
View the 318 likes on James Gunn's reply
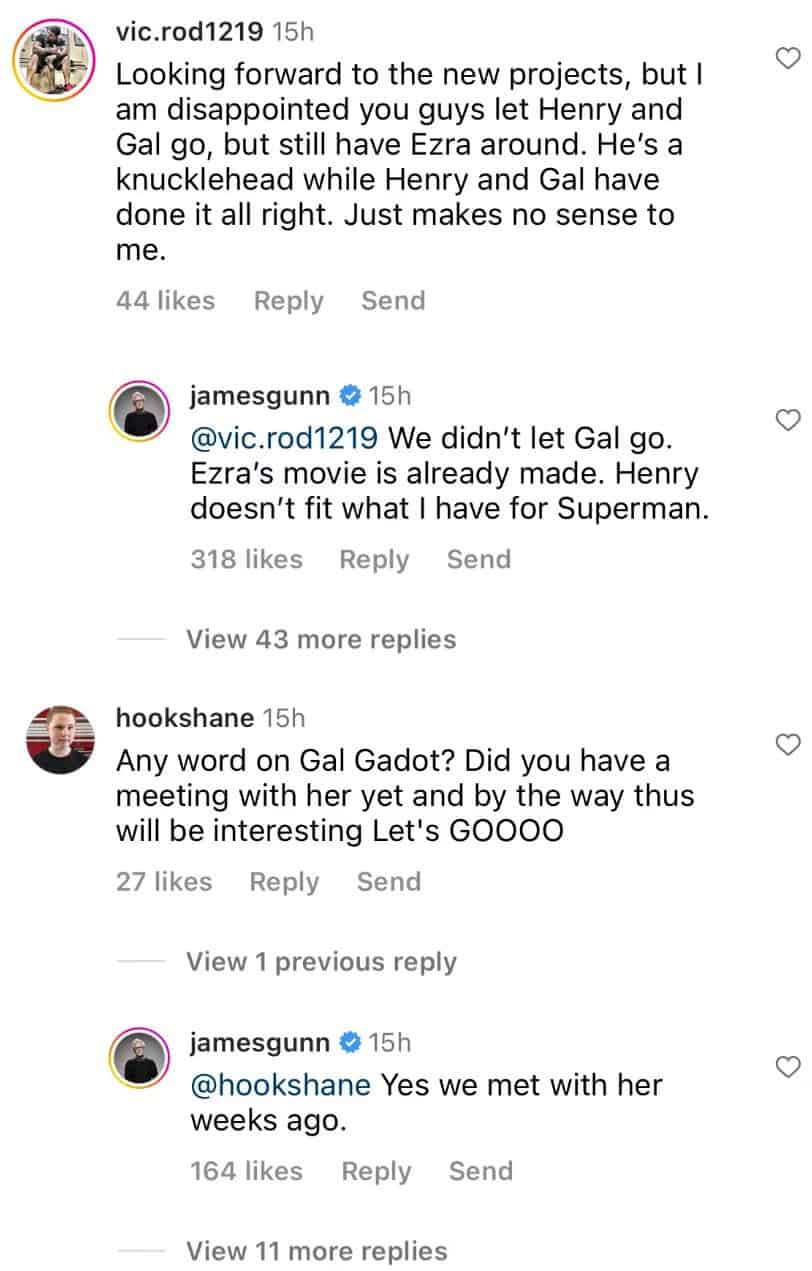point(246,559)
